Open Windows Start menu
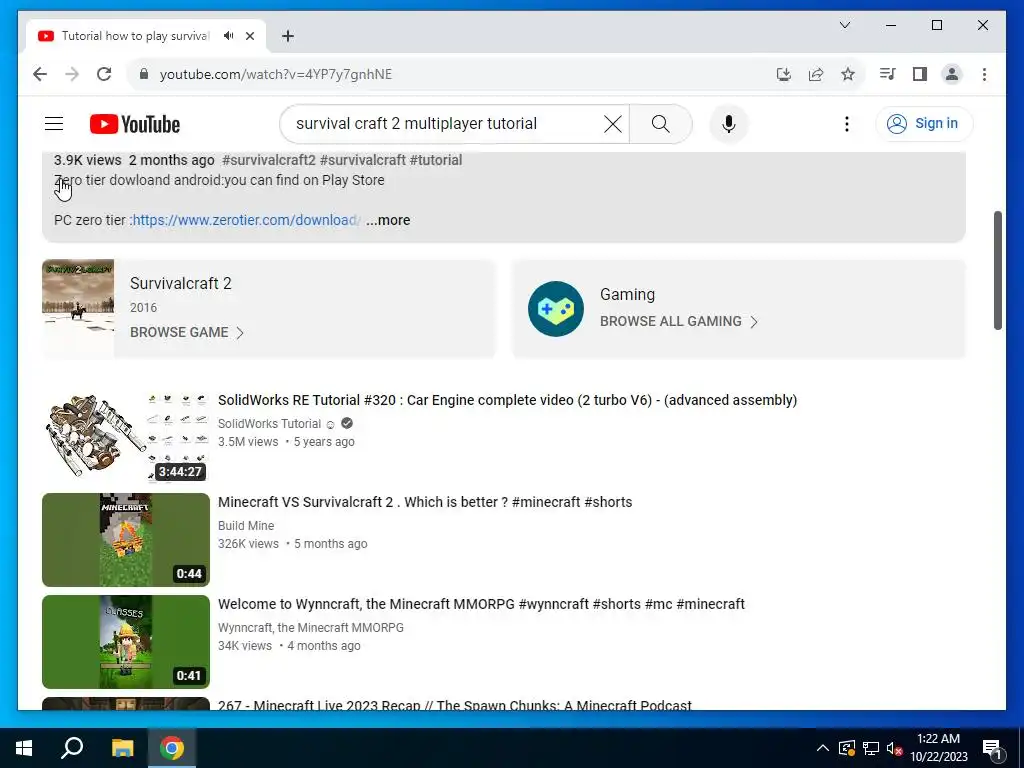Viewport: 1024px width, 768px height. pyautogui.click(x=24, y=748)
